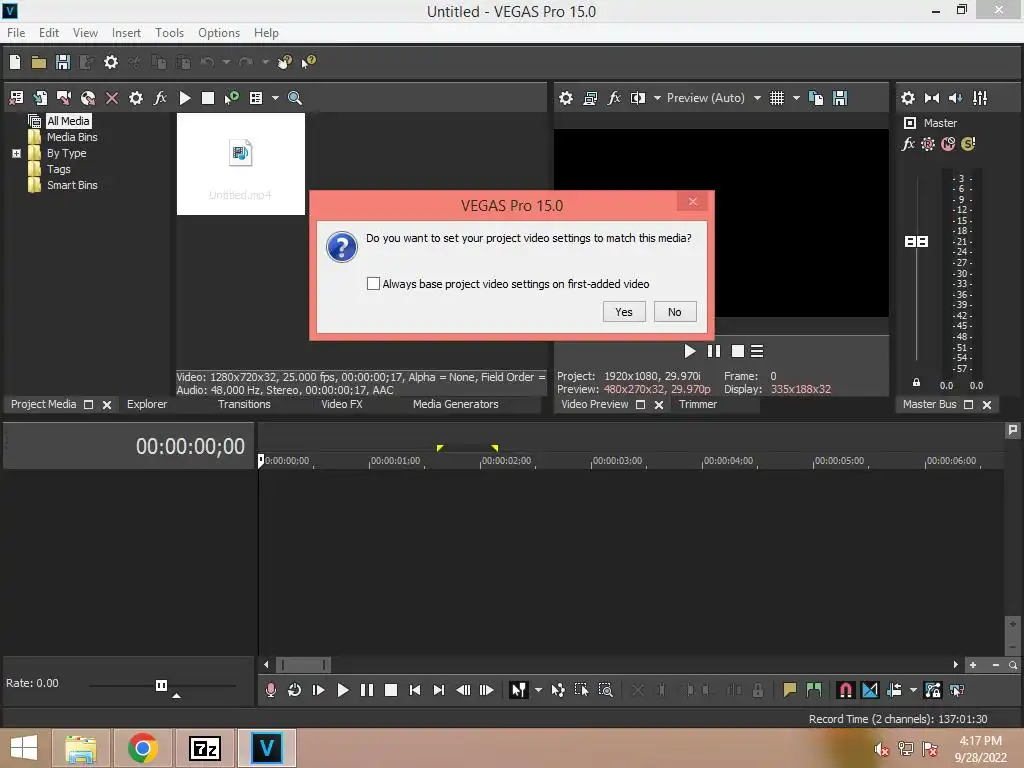Select All Media in the tree
1024x768 pixels.
(x=68, y=121)
